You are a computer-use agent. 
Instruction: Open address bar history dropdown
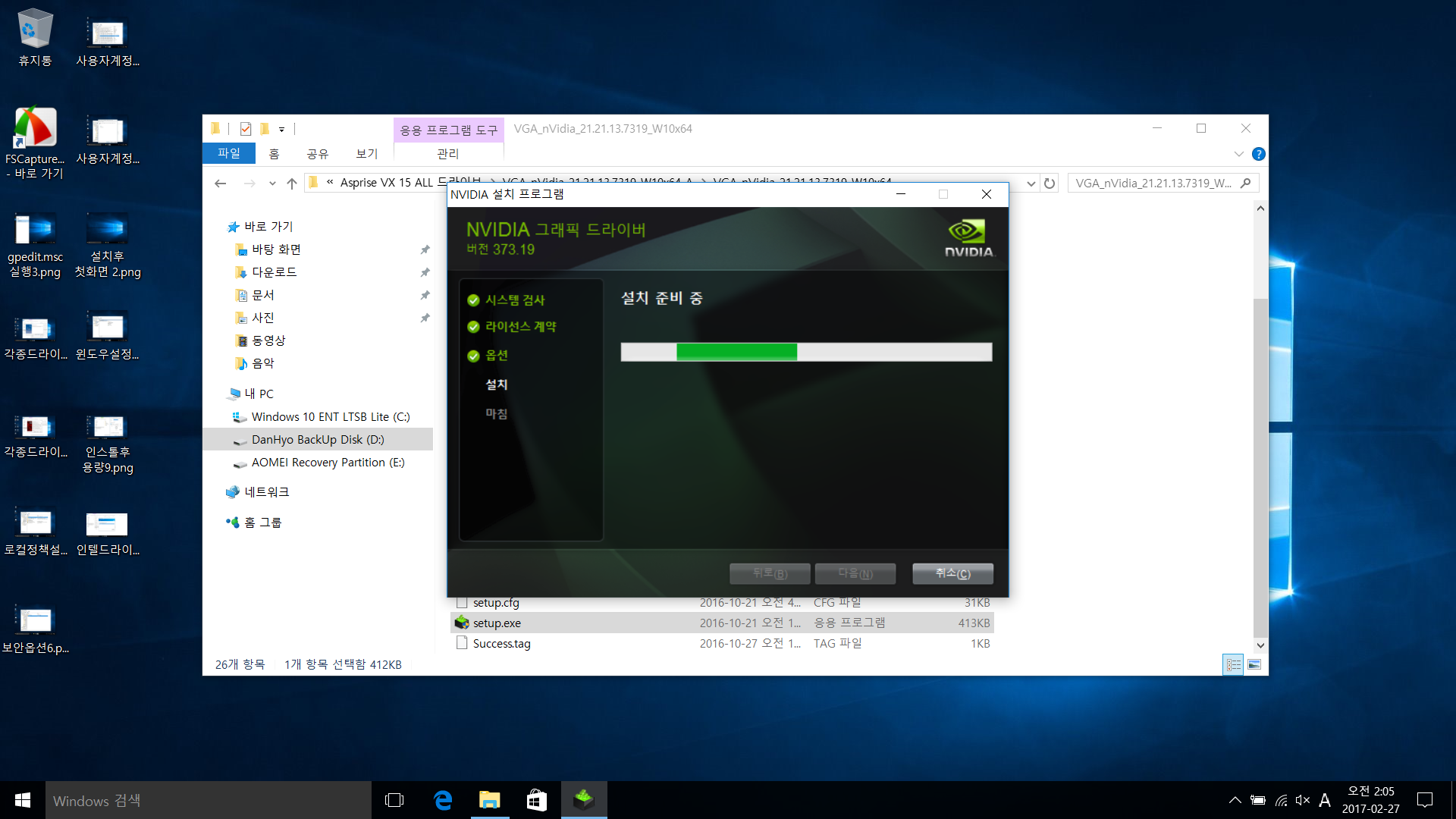click(x=1031, y=184)
